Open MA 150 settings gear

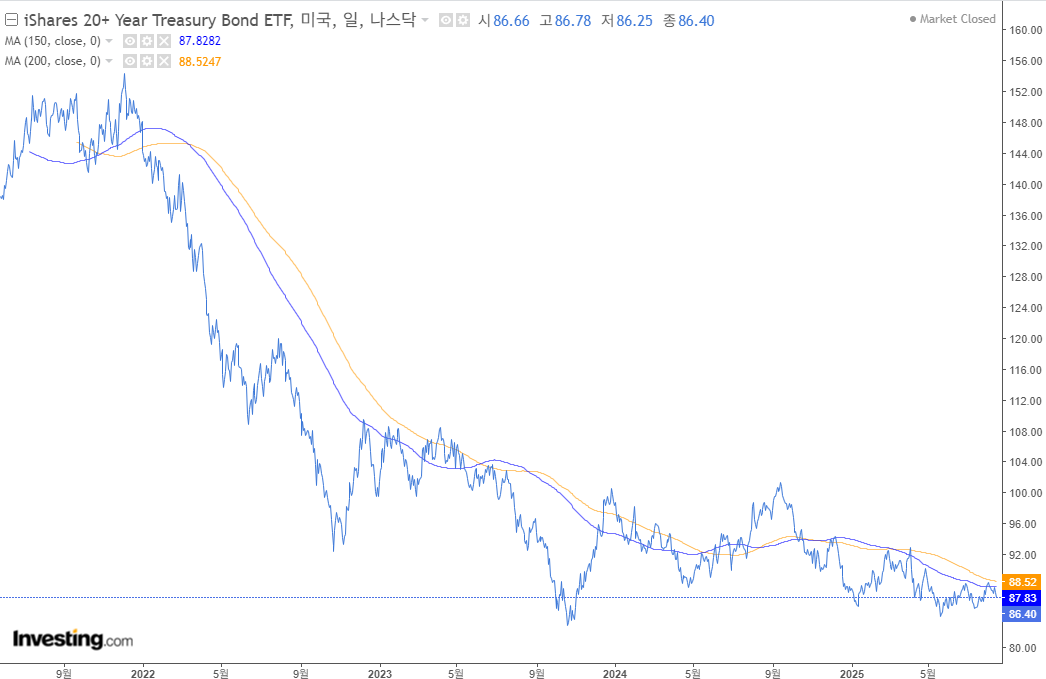(147, 41)
